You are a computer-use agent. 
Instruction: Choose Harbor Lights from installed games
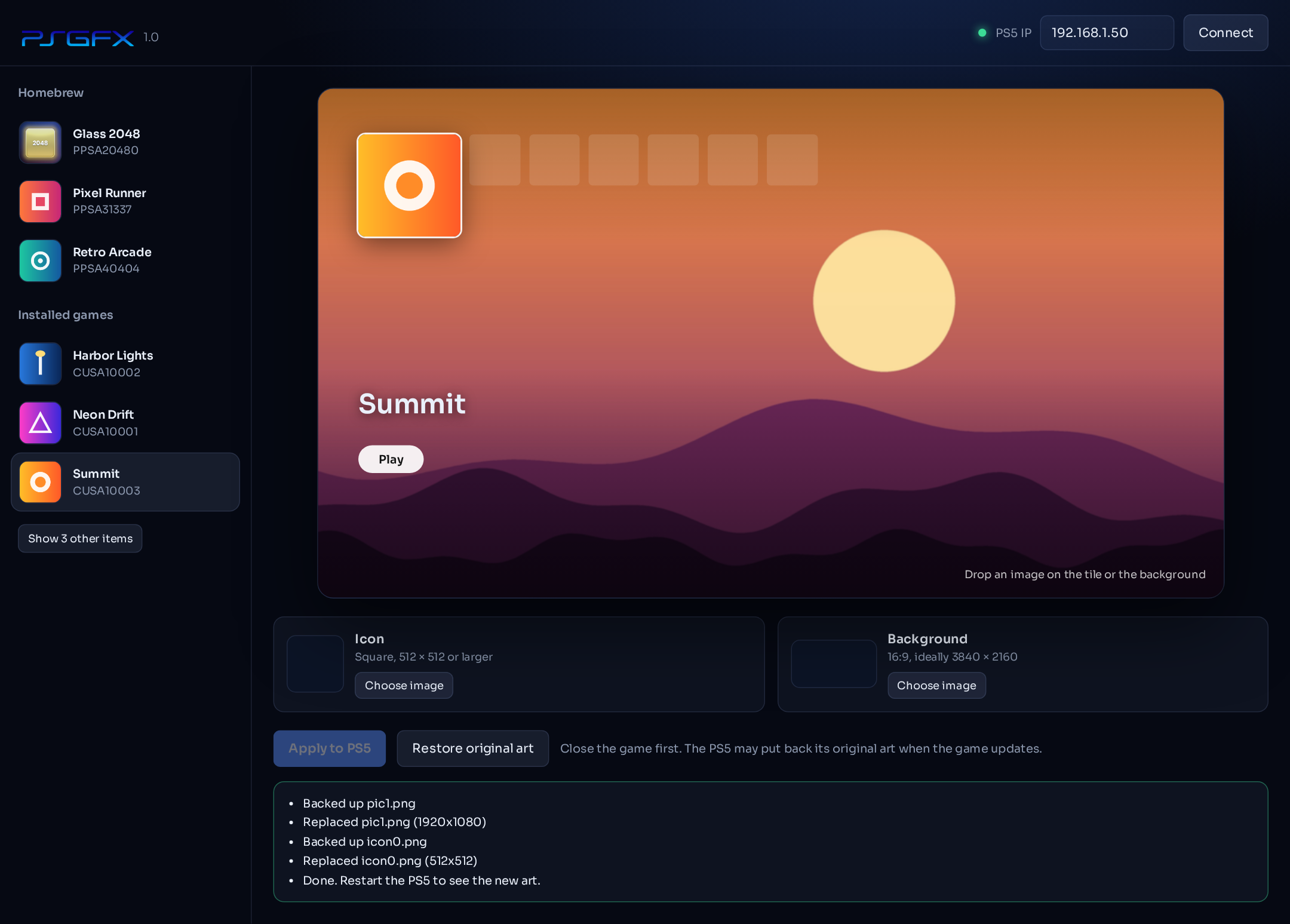(125, 363)
